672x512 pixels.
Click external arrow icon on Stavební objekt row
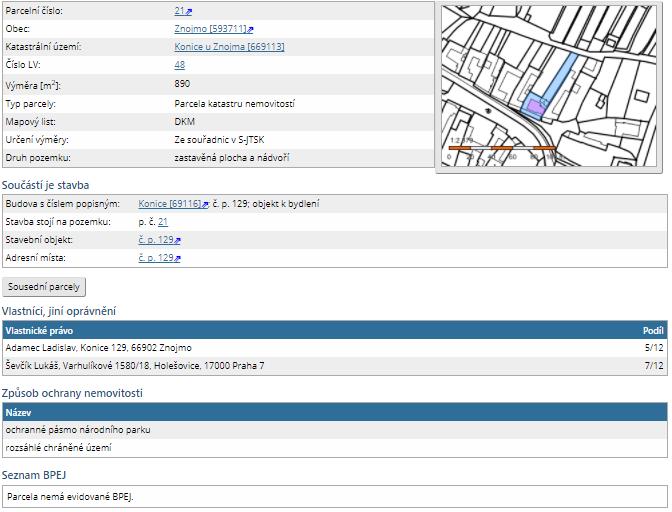[x=177, y=241]
